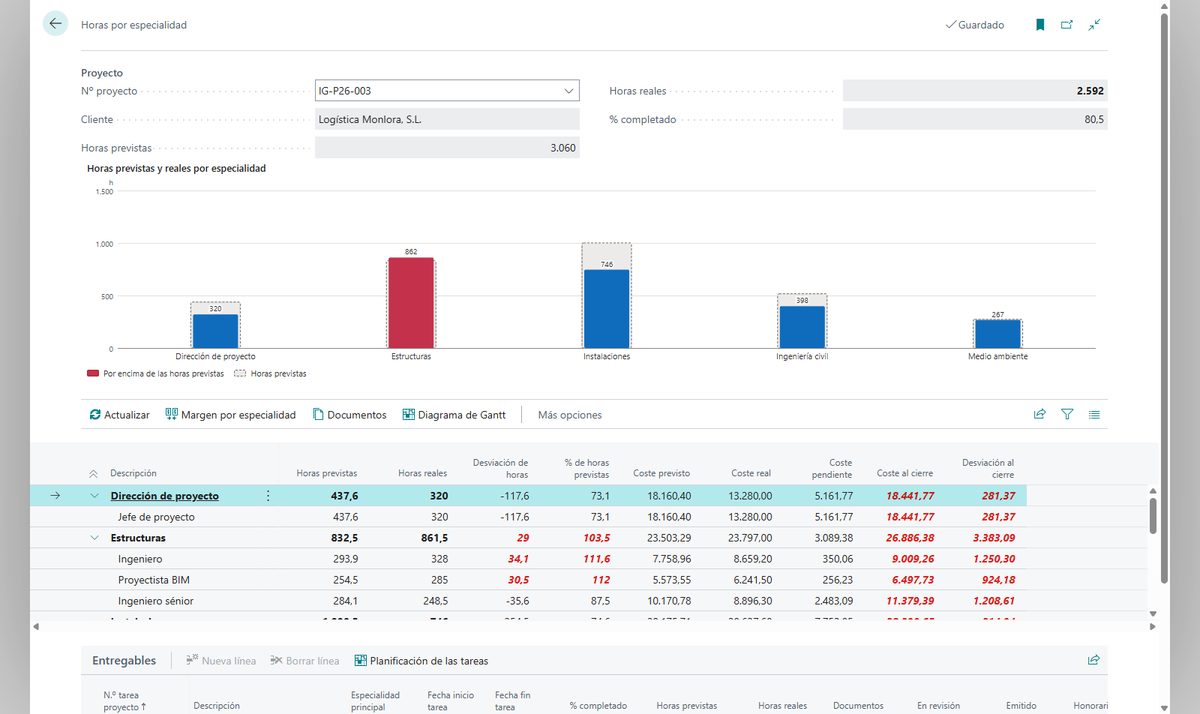
Task: Click Coste real column header
Action: pos(751,474)
